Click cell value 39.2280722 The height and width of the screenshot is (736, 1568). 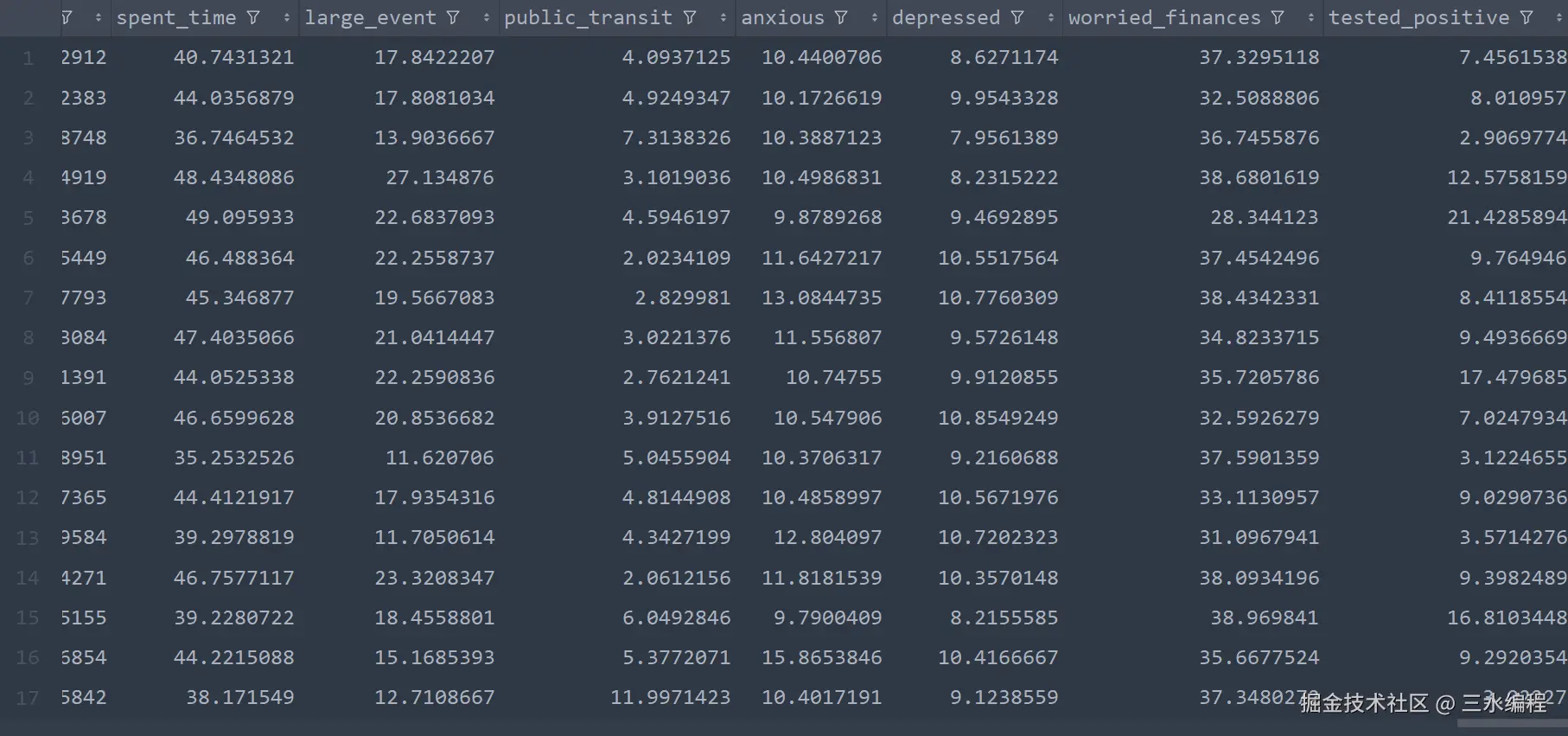click(233, 618)
